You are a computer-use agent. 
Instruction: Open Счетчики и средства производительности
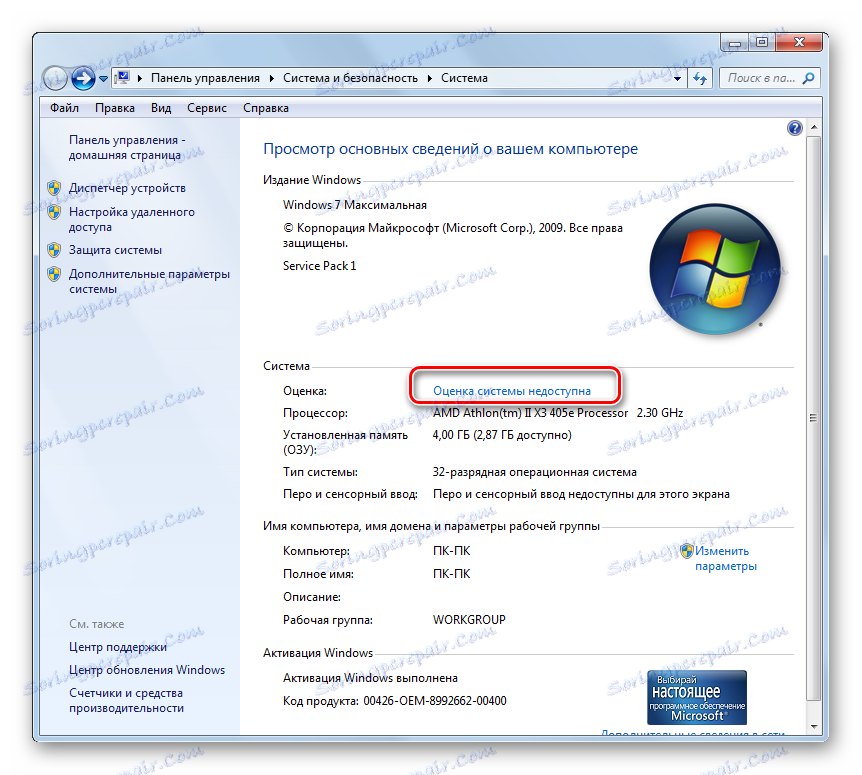[x=126, y=700]
